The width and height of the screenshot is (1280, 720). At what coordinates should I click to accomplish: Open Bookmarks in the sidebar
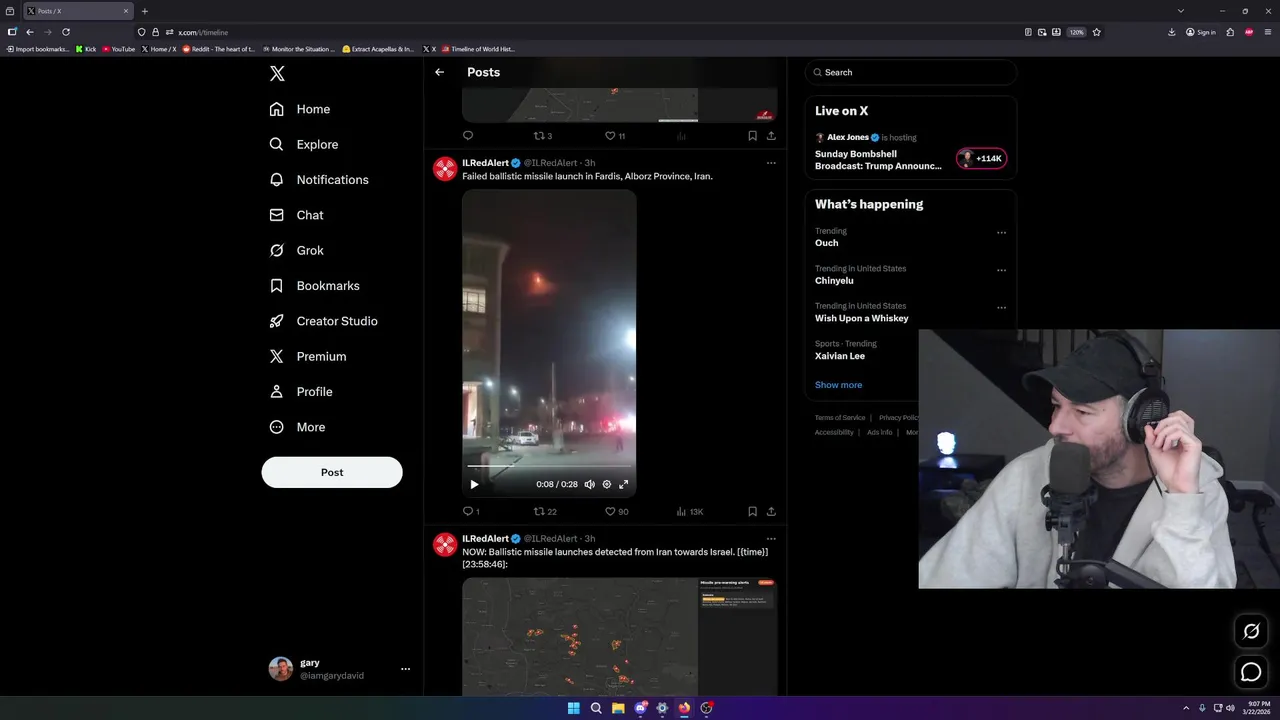pyautogui.click(x=315, y=286)
